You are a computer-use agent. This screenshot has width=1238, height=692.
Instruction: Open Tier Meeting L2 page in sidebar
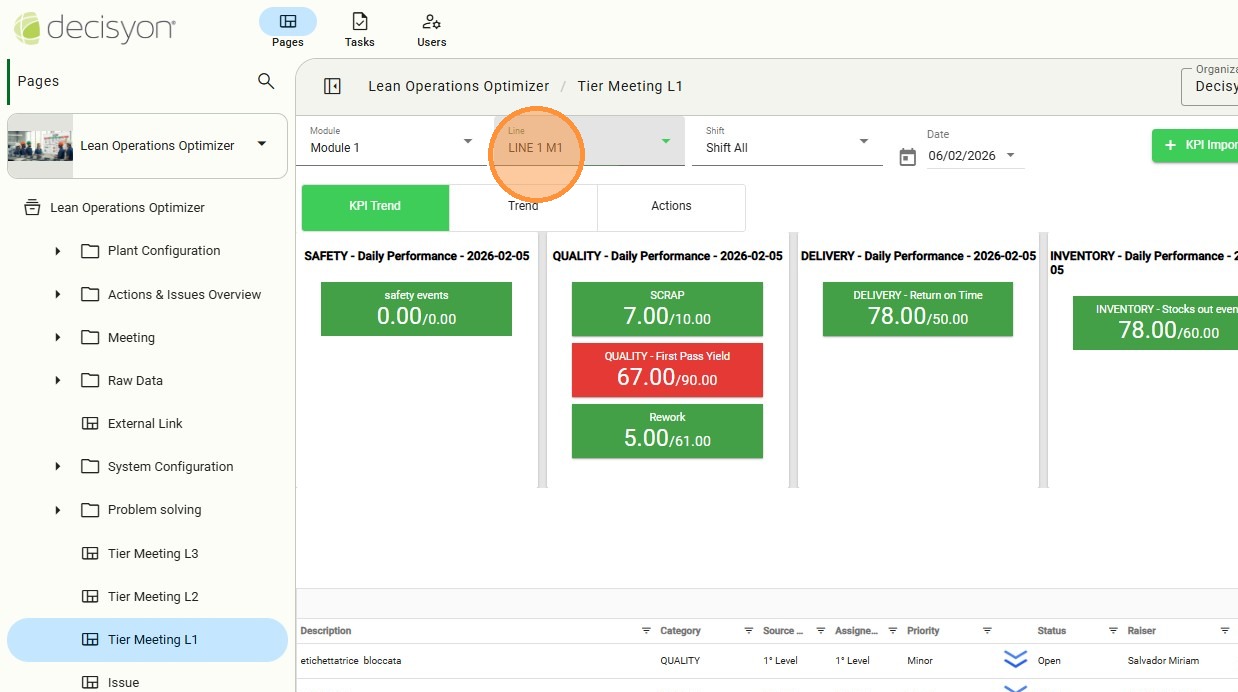(153, 597)
